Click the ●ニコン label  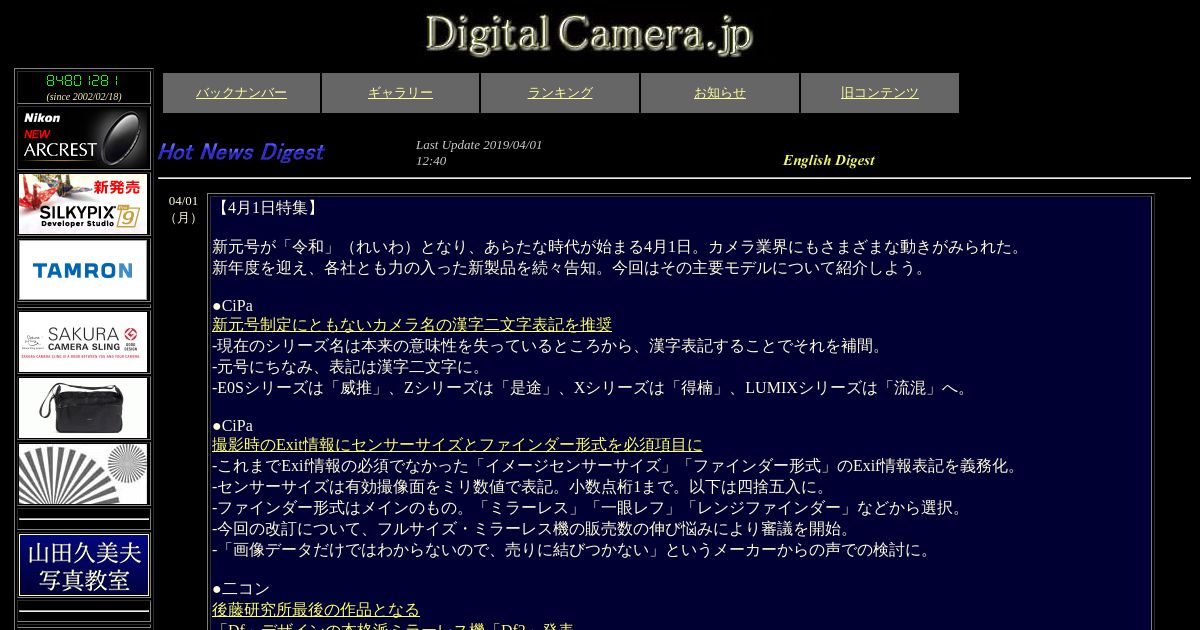(241, 589)
